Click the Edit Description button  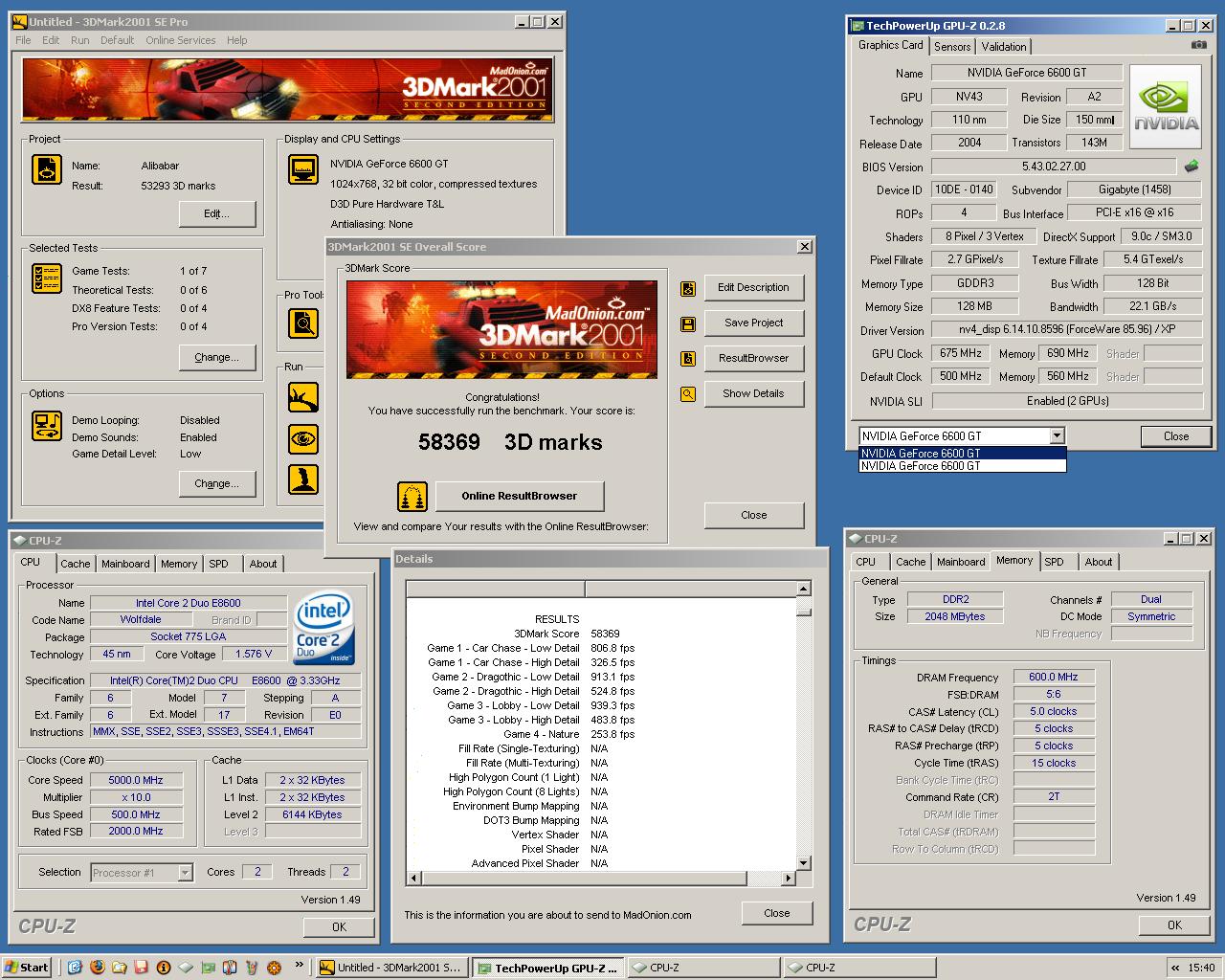[754, 288]
